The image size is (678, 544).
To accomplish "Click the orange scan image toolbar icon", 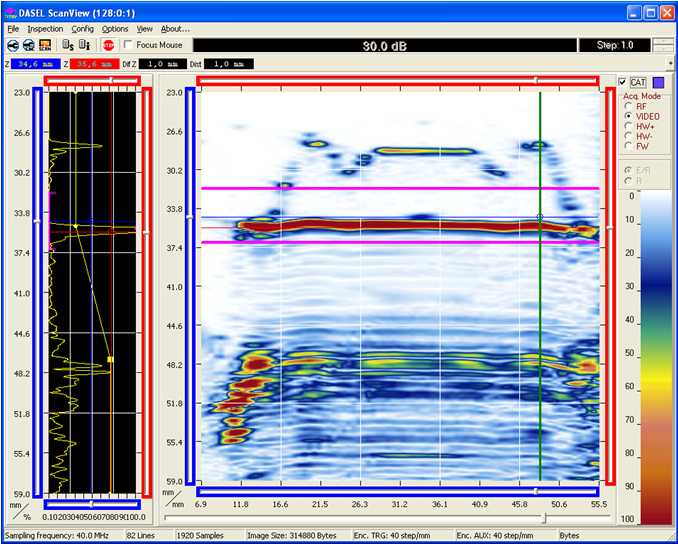I will tap(45, 45).
